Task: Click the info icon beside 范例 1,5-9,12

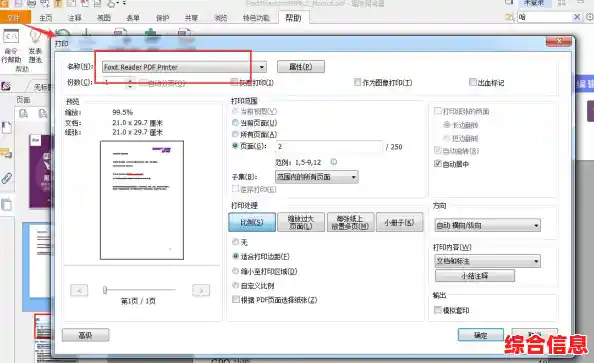Action: (x=333, y=162)
